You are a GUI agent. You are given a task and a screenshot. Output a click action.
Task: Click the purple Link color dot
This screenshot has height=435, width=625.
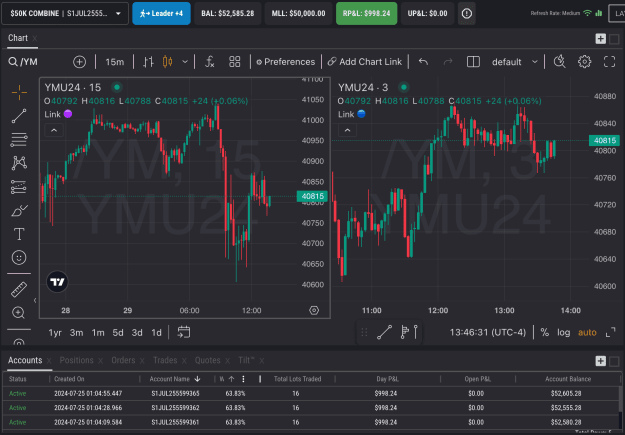point(68,114)
